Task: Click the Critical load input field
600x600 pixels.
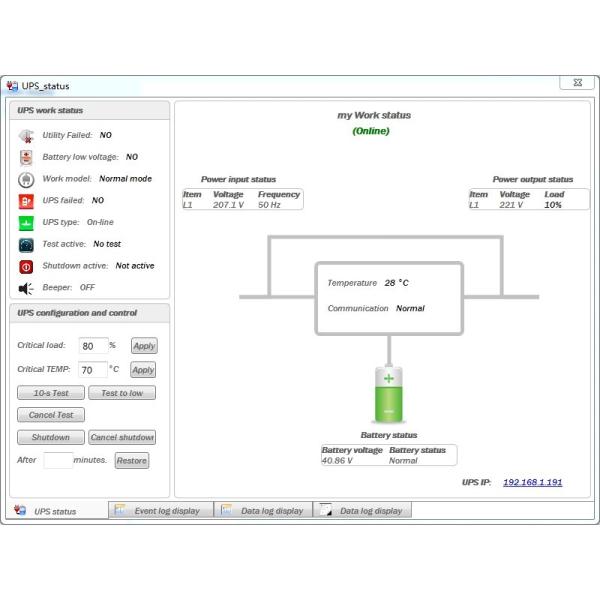Action: 93,346
